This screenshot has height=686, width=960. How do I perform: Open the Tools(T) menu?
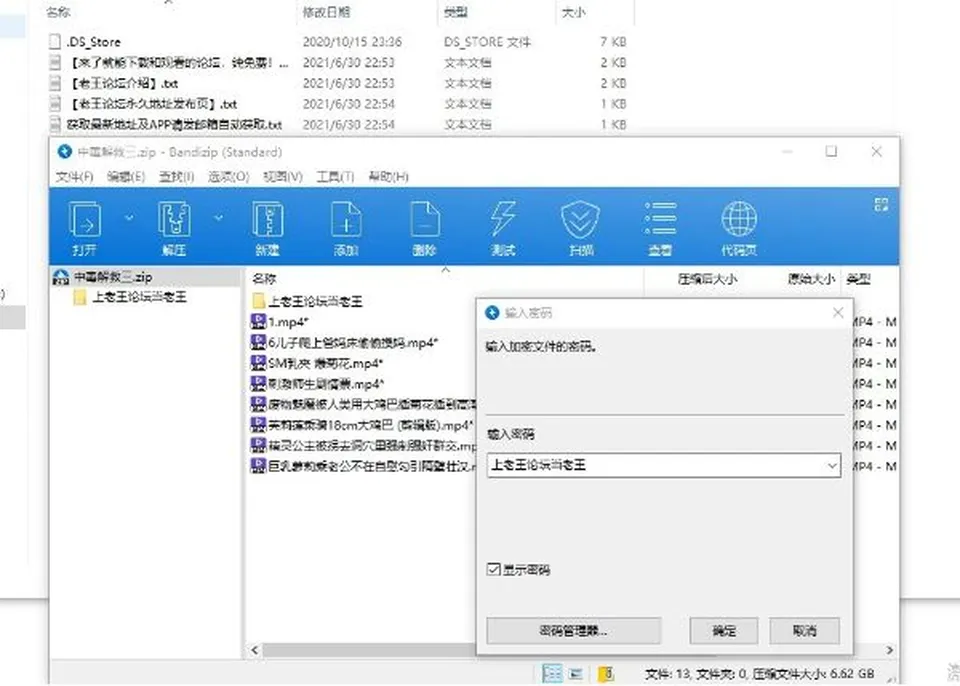click(x=335, y=176)
